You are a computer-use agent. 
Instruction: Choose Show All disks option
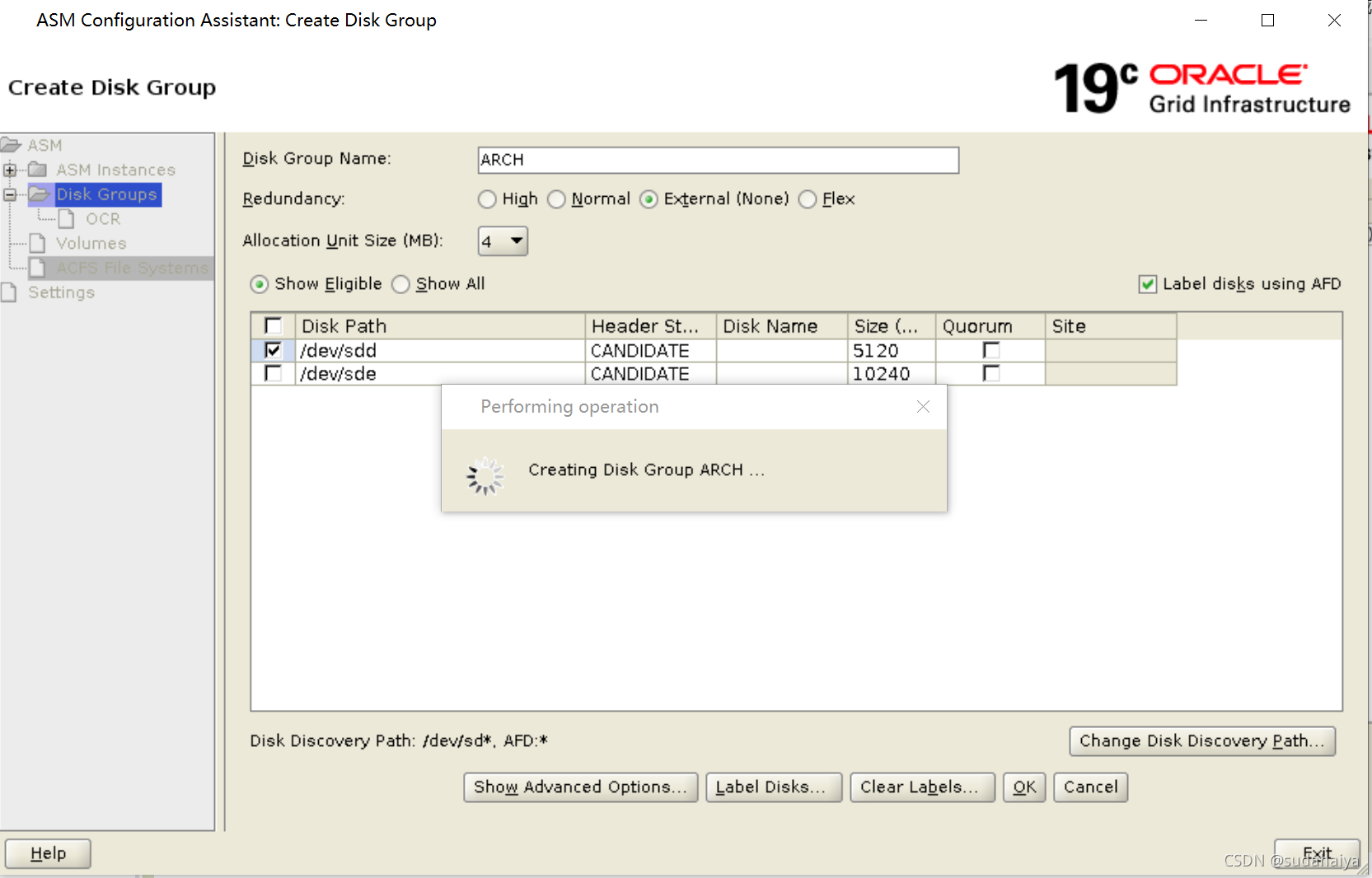[x=400, y=284]
